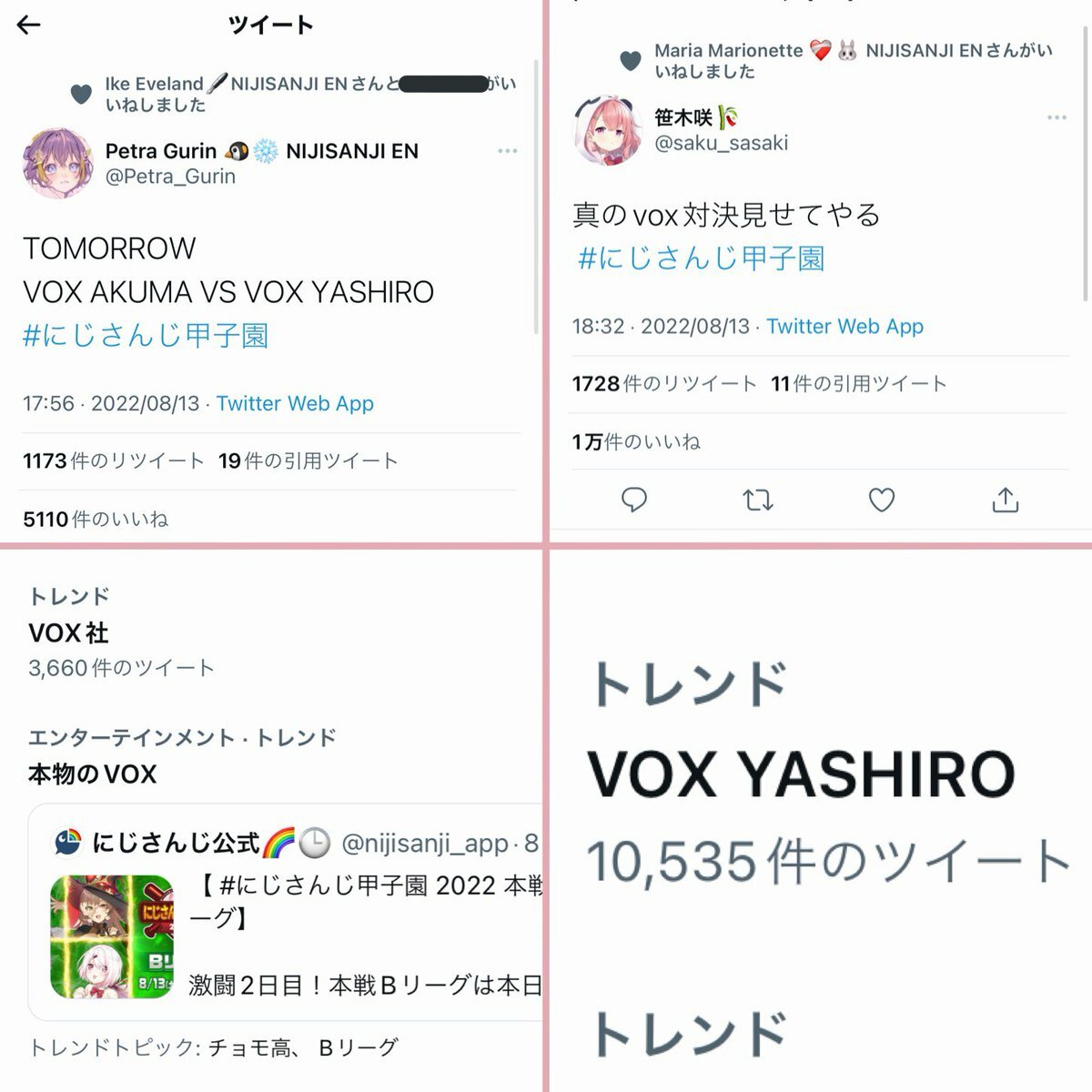Viewport: 1092px width, 1092px height.
Task: View the 1173 retweets list
Action: [114, 460]
